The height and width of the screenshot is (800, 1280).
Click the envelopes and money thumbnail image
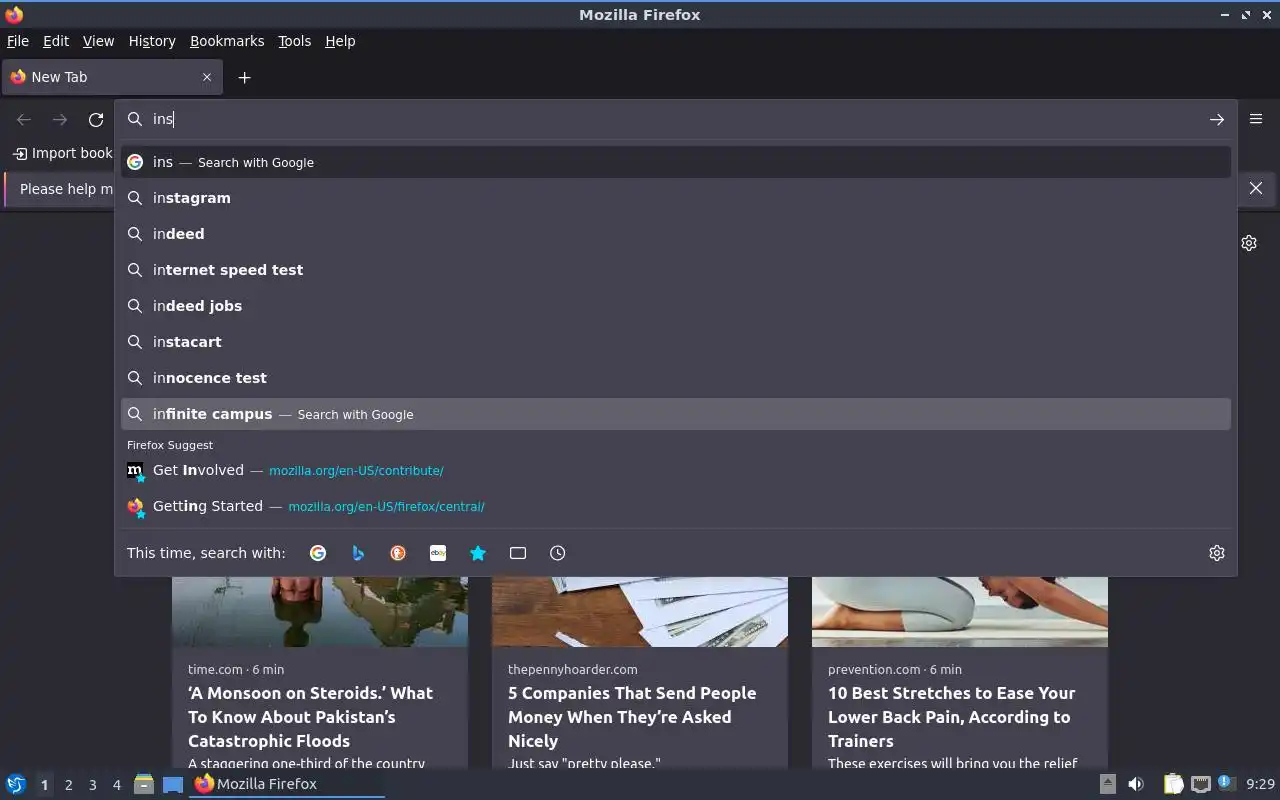coord(640,611)
